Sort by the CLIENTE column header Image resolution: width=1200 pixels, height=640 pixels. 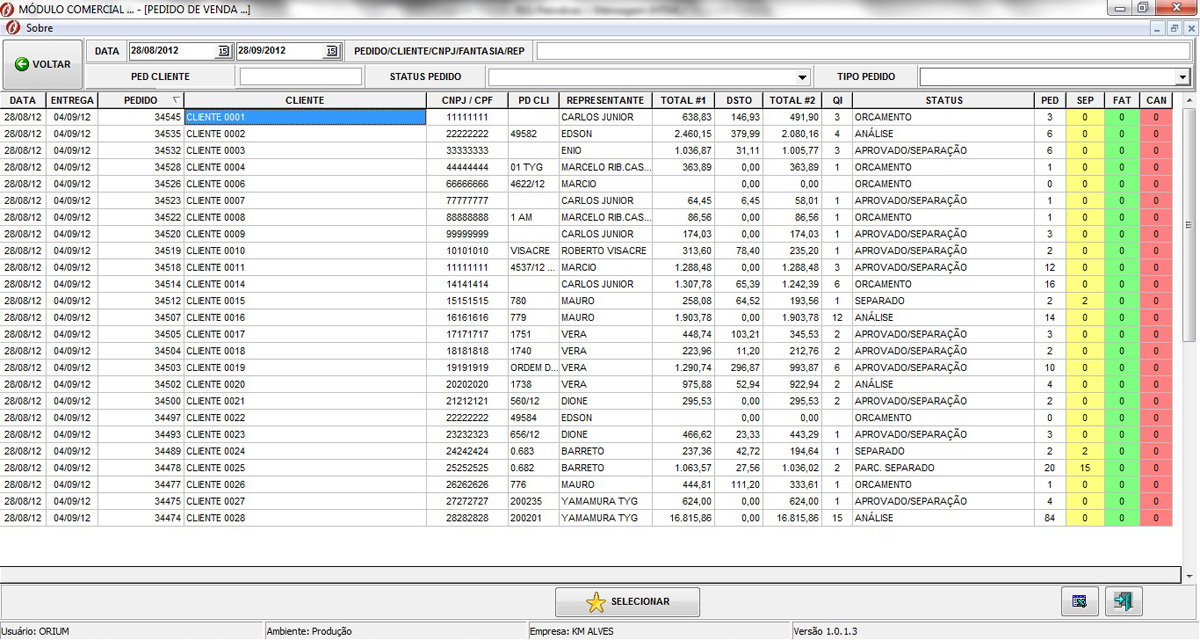304,101
